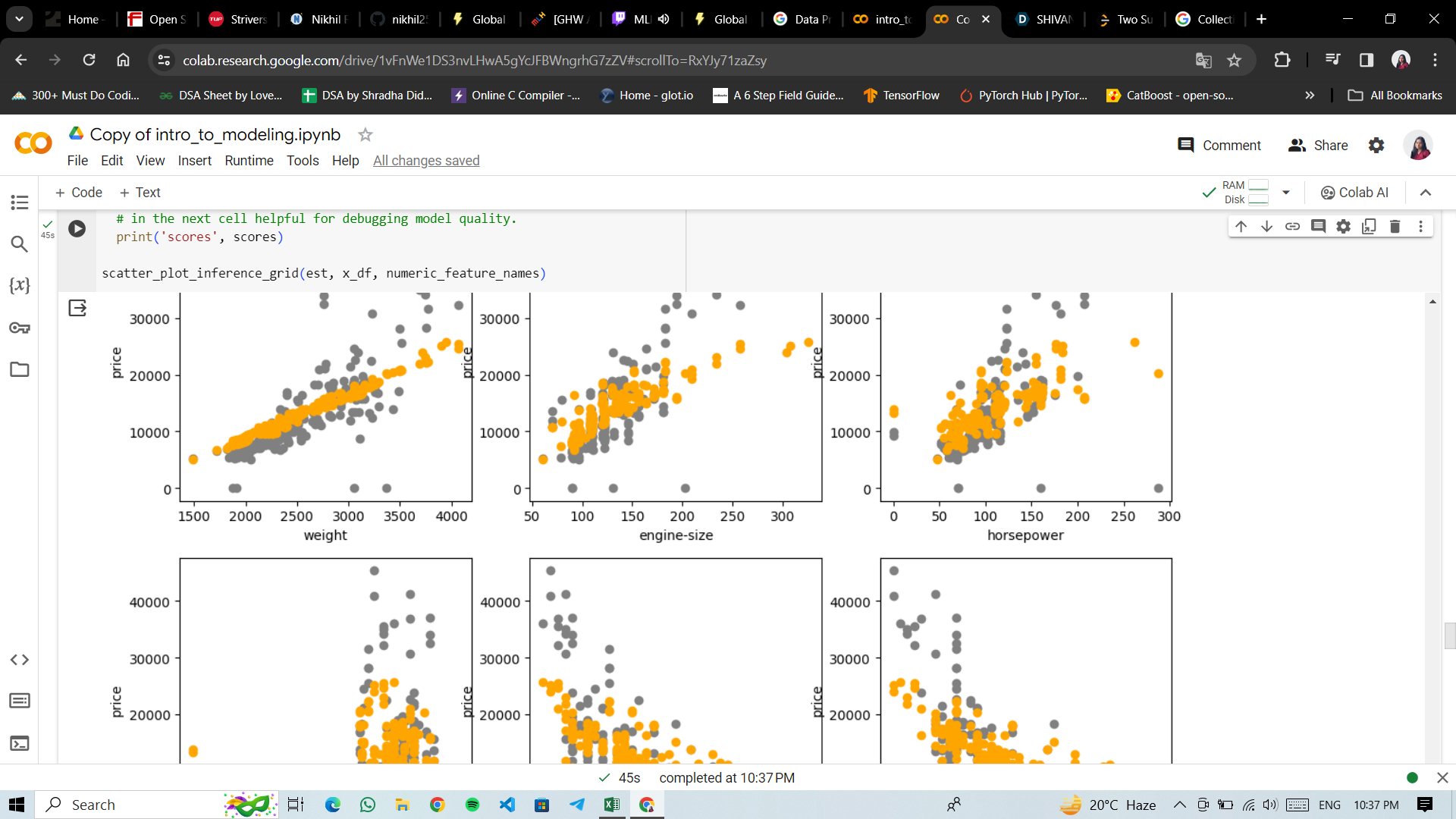Open the files folder panel
This screenshot has width=1456, height=819.
(x=20, y=369)
